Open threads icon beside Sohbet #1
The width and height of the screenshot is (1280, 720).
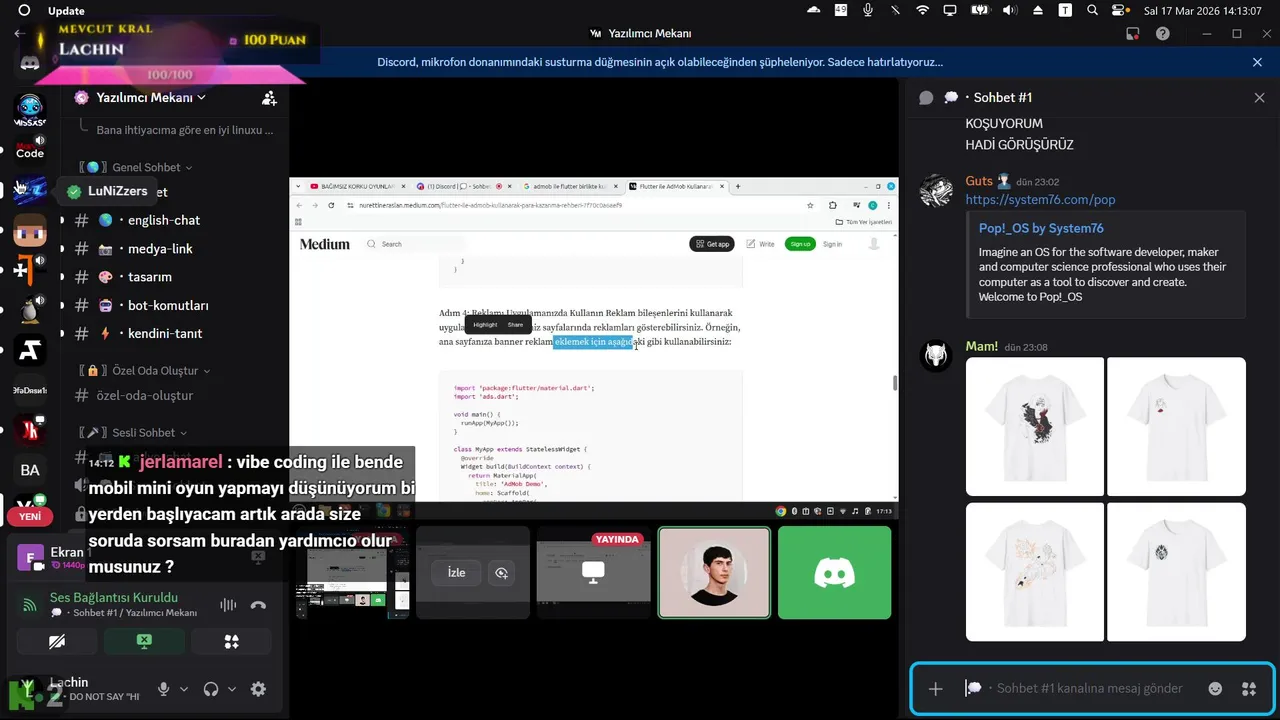point(926,97)
